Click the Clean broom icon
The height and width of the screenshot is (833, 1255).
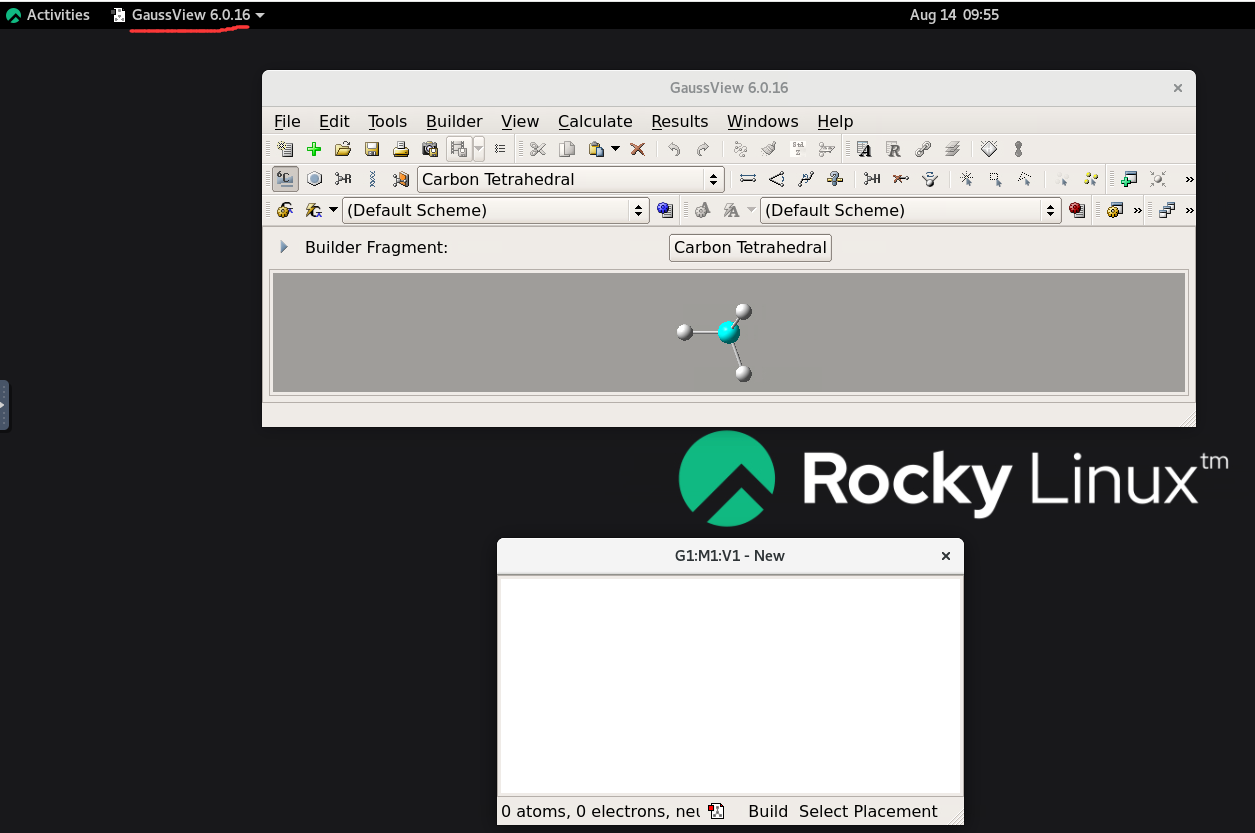pos(769,149)
